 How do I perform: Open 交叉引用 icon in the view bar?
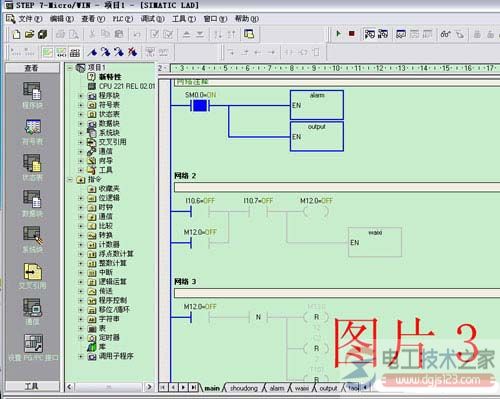point(32,272)
